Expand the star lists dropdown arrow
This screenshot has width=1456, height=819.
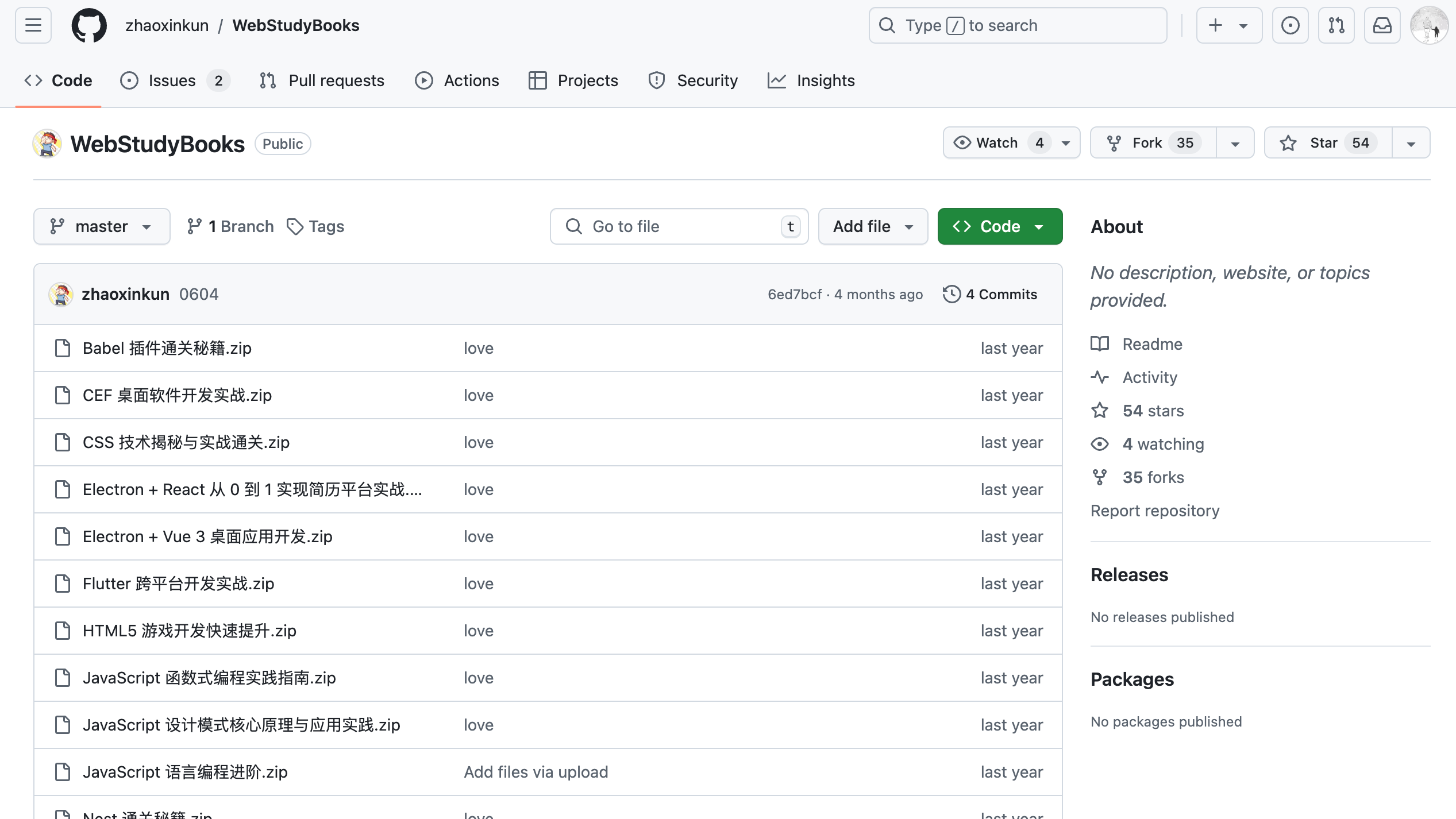tap(1411, 142)
